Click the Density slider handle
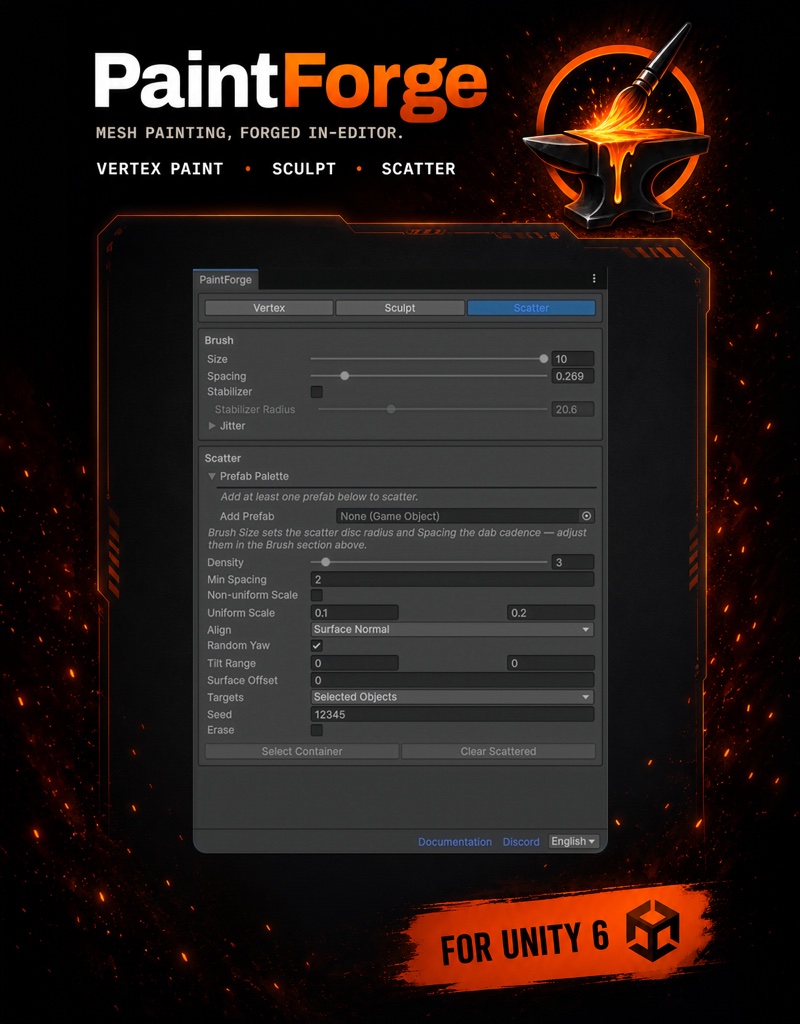800x1024 pixels. click(326, 562)
